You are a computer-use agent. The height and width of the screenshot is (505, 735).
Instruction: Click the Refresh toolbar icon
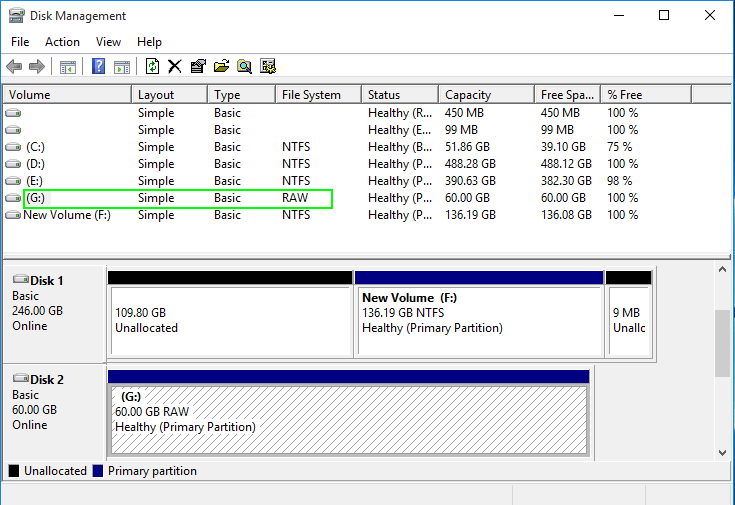[152, 66]
